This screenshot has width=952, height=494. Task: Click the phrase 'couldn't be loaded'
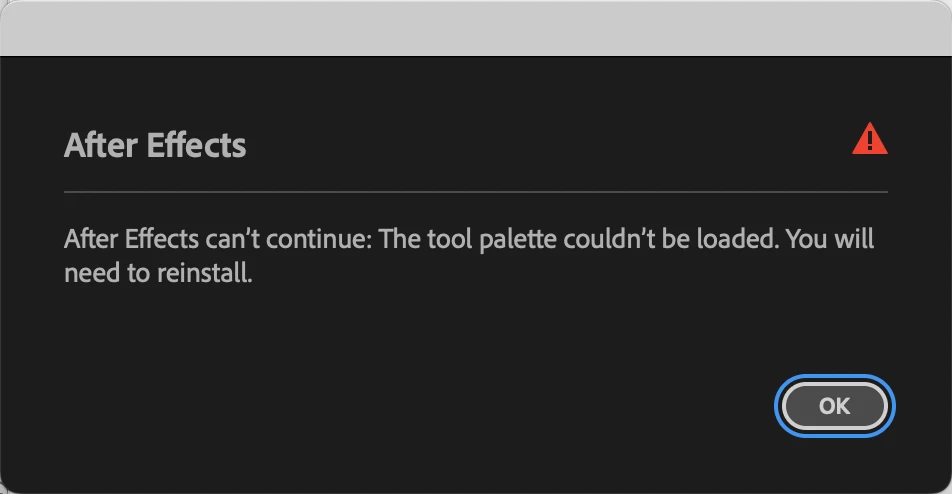pyautogui.click(x=671, y=239)
